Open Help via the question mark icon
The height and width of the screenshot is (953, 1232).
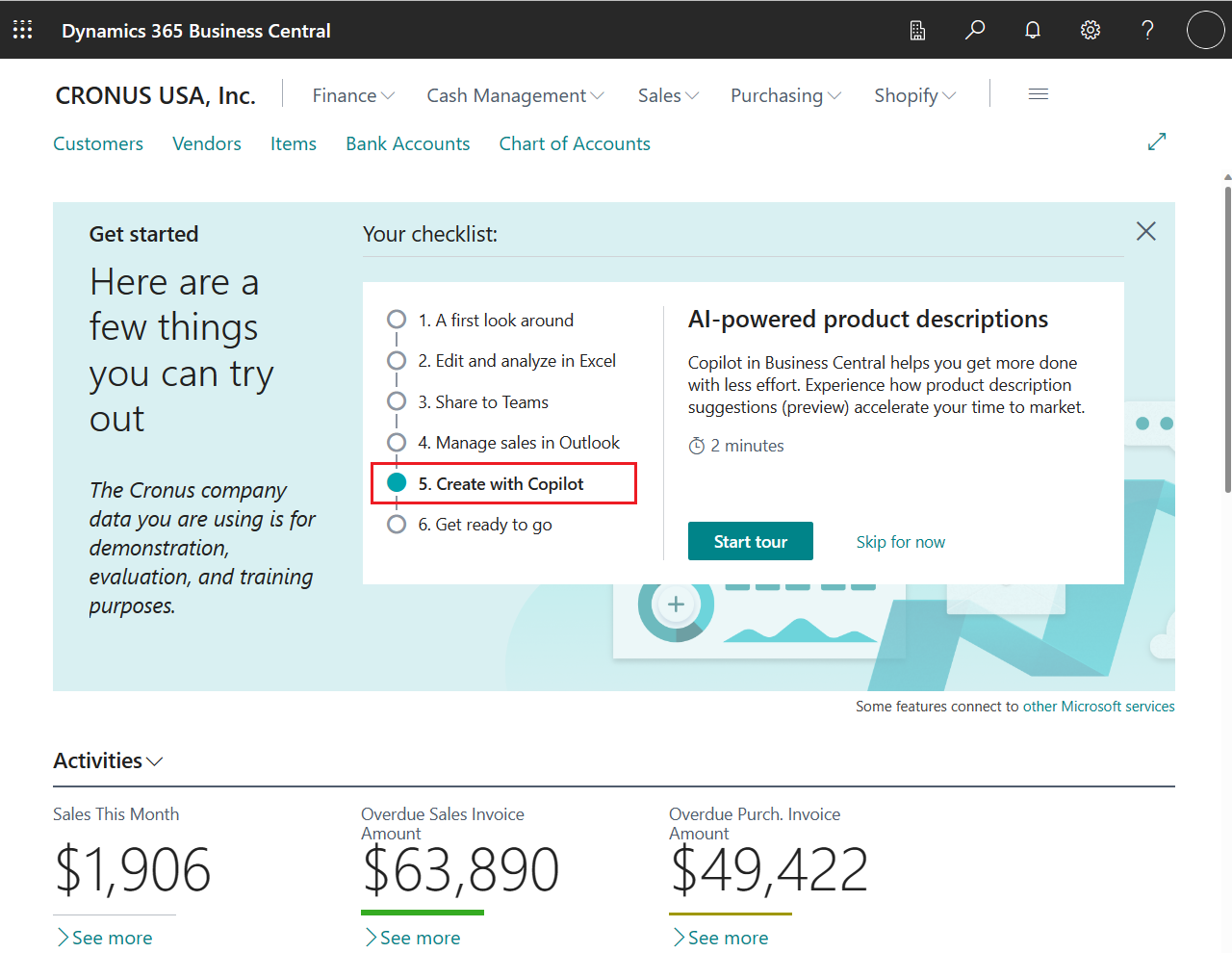pyautogui.click(x=1147, y=30)
